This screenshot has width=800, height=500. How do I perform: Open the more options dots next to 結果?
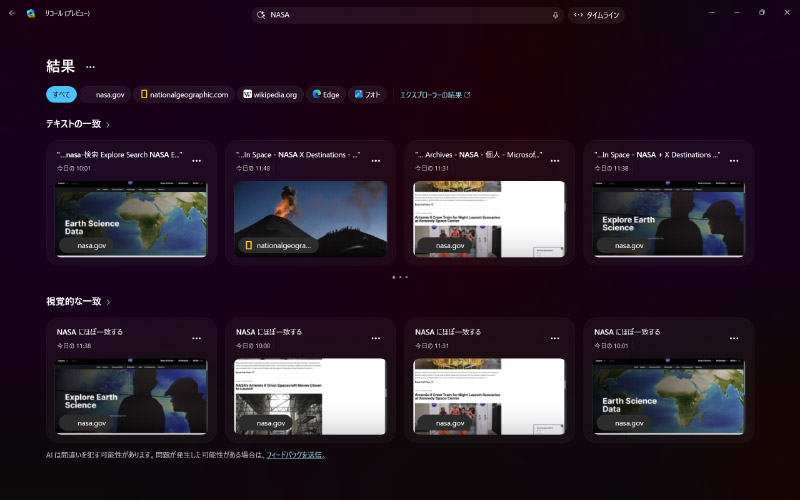[x=90, y=67]
